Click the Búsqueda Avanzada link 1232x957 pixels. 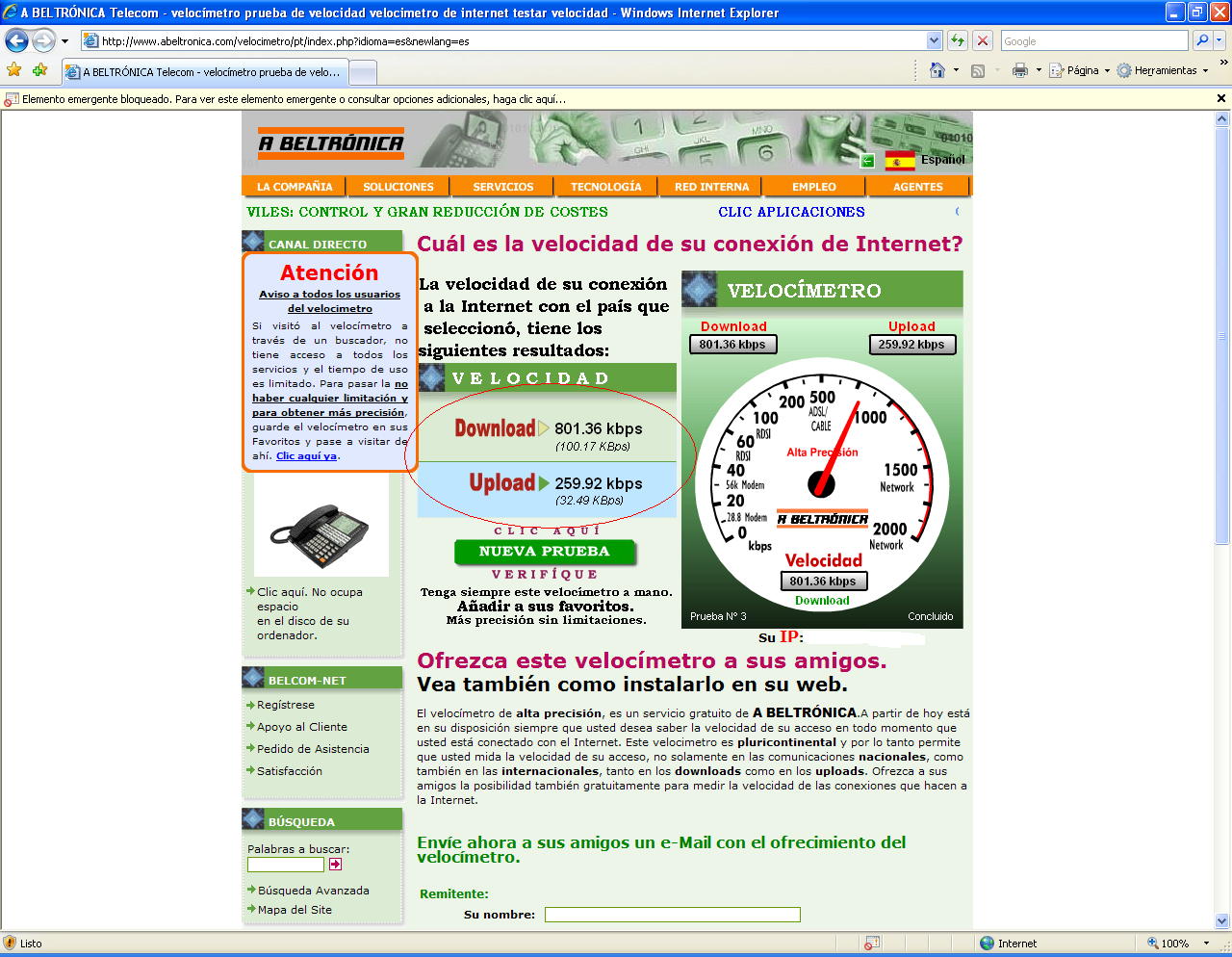[314, 891]
